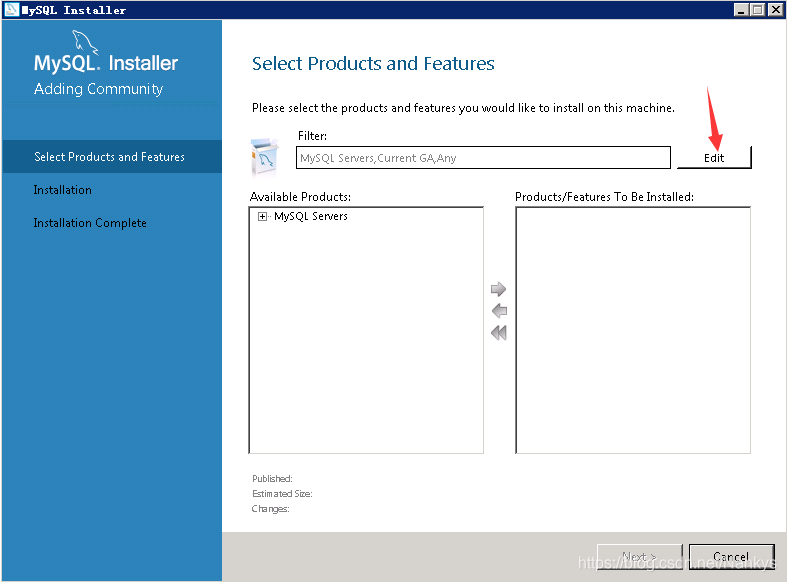Minimize the MySQL Installer window
This screenshot has width=787, height=582.
pos(741,10)
